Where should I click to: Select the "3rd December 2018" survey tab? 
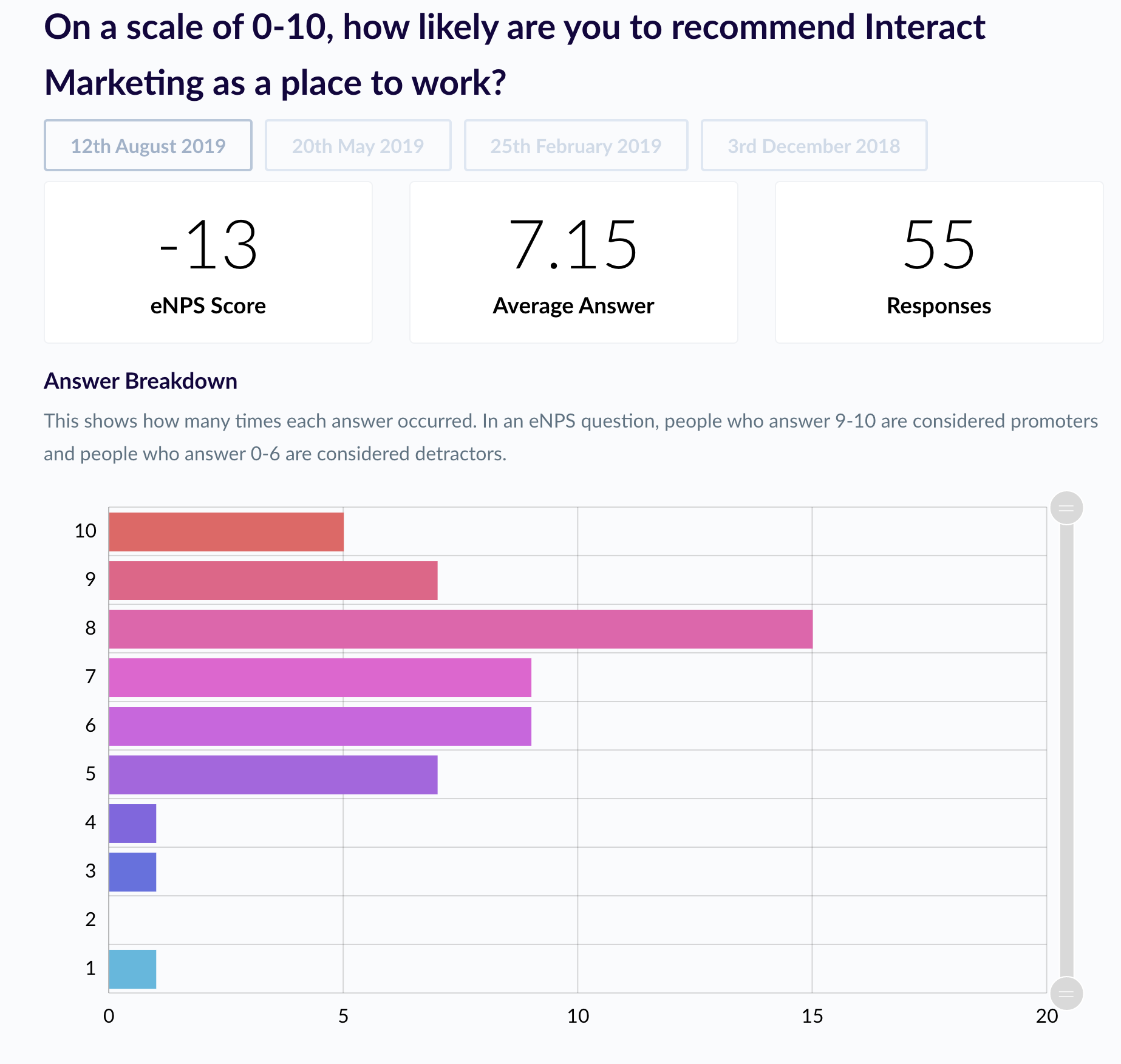pyautogui.click(x=814, y=145)
